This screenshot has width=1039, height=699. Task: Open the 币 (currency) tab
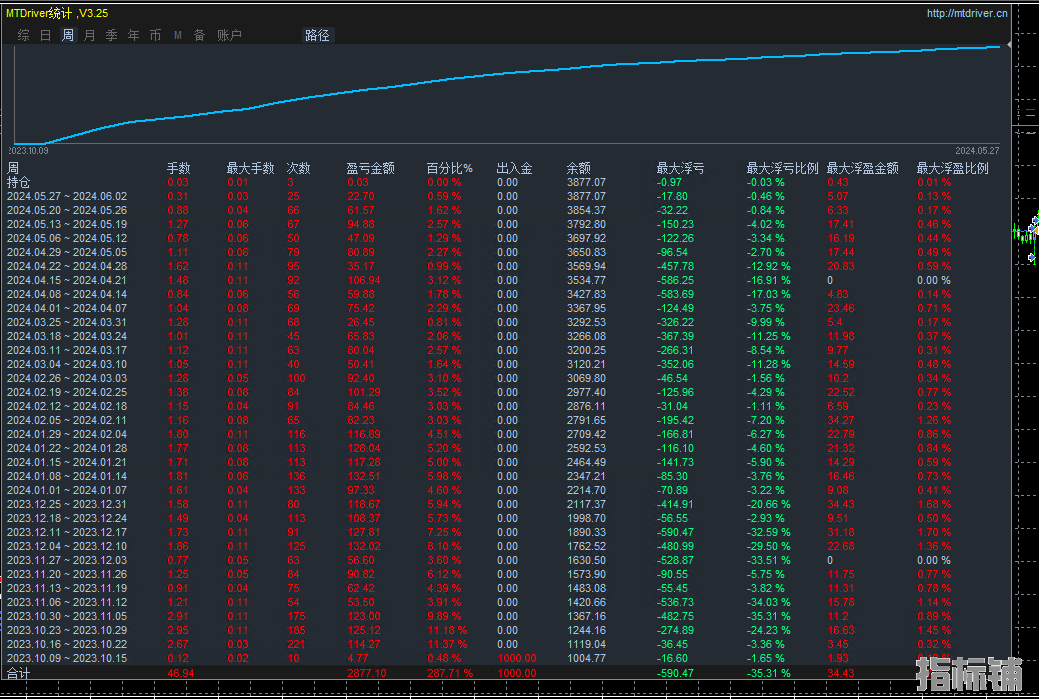[x=155, y=35]
